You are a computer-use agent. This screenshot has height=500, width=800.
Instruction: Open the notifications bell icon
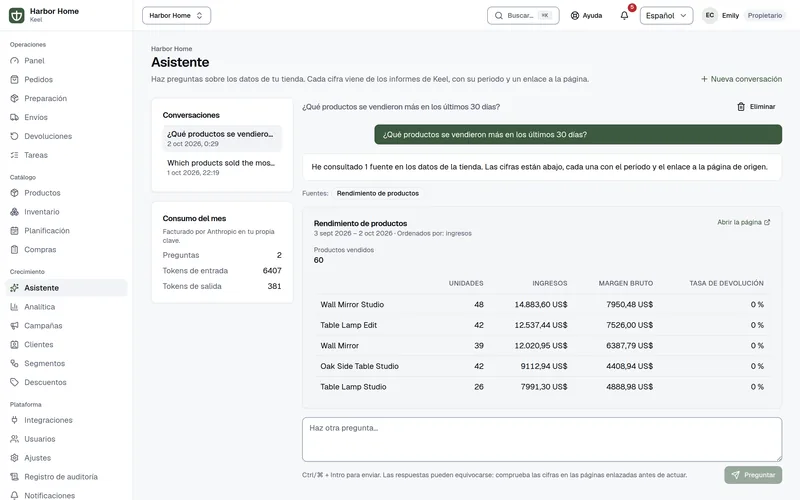pyautogui.click(x=624, y=15)
